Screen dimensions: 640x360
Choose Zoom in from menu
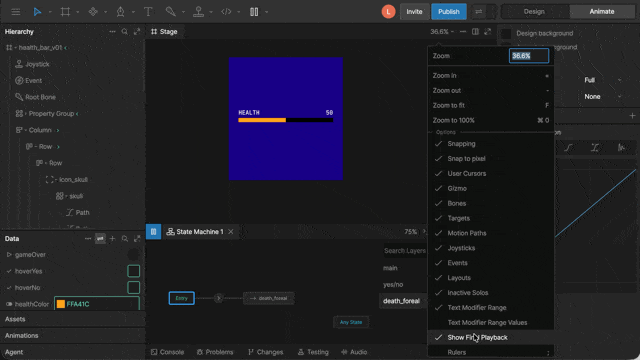coord(491,76)
